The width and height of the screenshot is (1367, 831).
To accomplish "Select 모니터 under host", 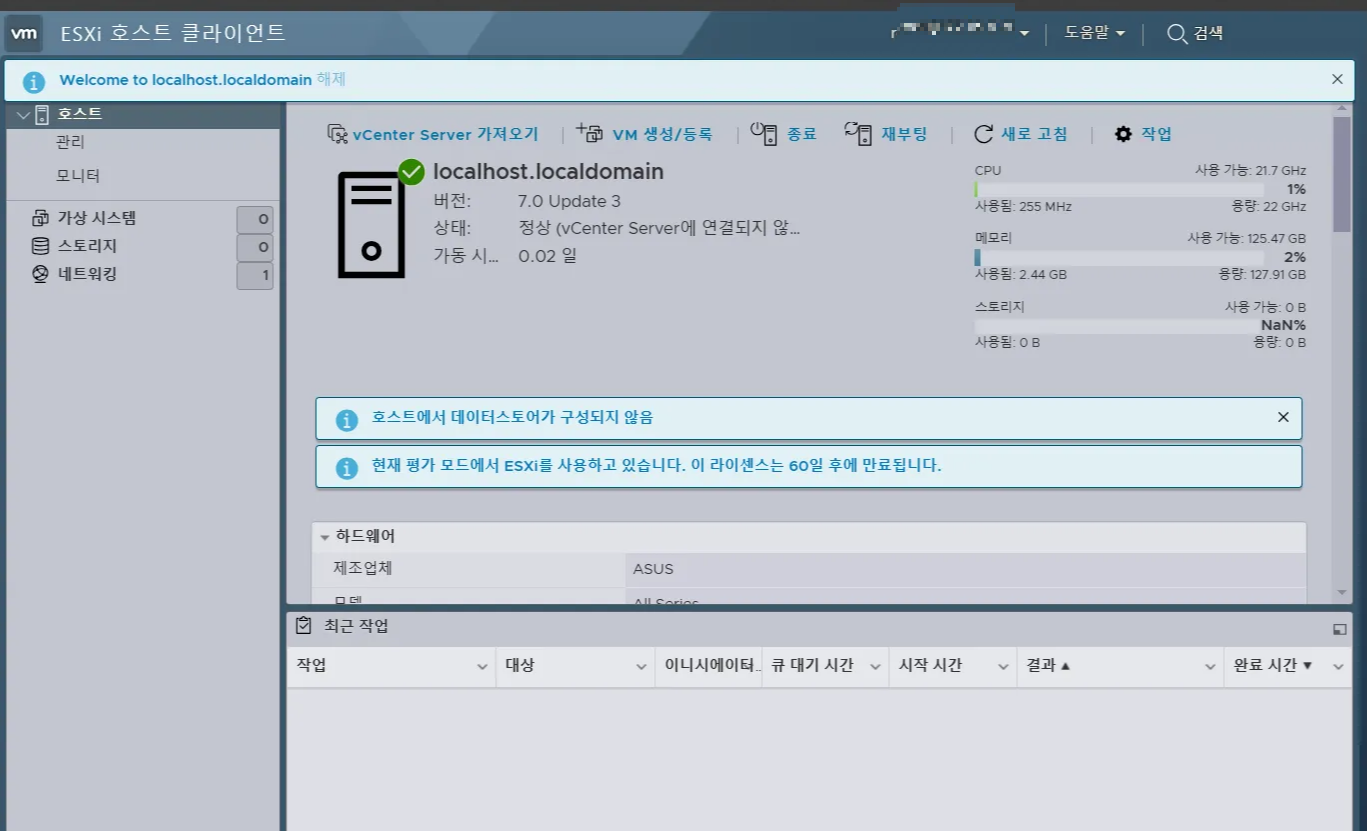I will tap(78, 176).
